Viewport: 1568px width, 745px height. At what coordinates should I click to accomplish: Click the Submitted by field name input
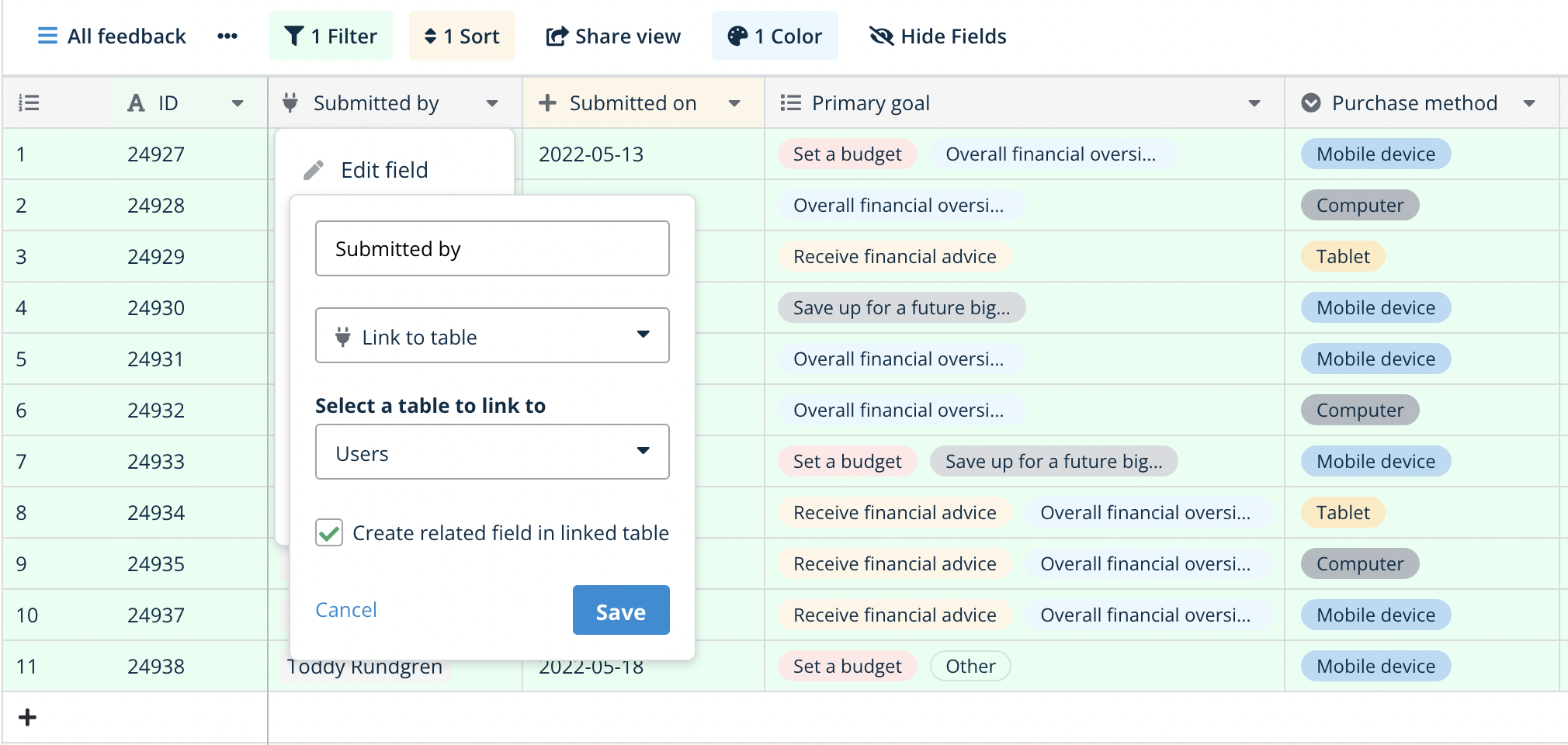[x=492, y=249]
